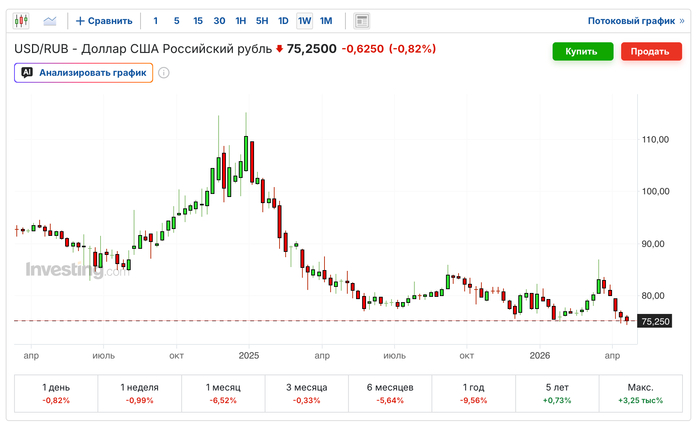Select the 1M timeframe interval
Viewport: 700px width, 429px height.
point(326,20)
